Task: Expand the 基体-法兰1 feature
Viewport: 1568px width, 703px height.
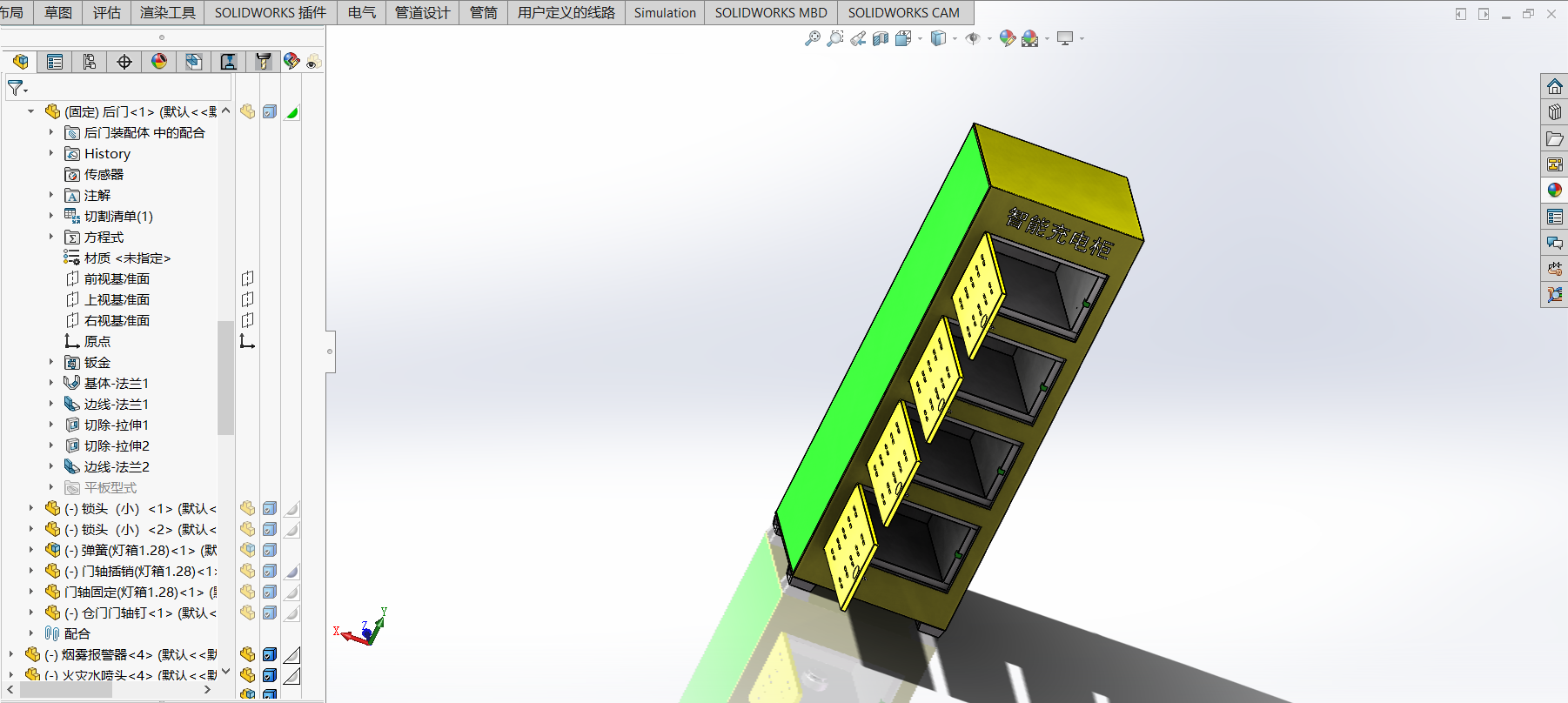Action: click(51, 383)
